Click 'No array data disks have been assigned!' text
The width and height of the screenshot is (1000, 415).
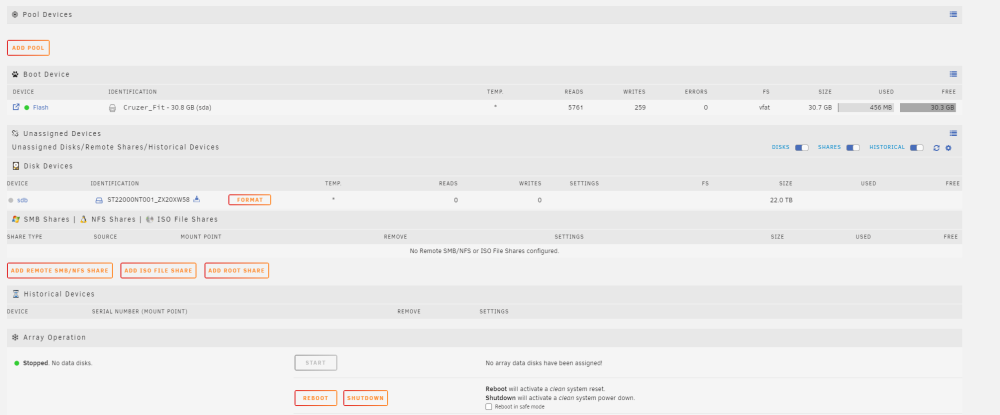(543, 363)
